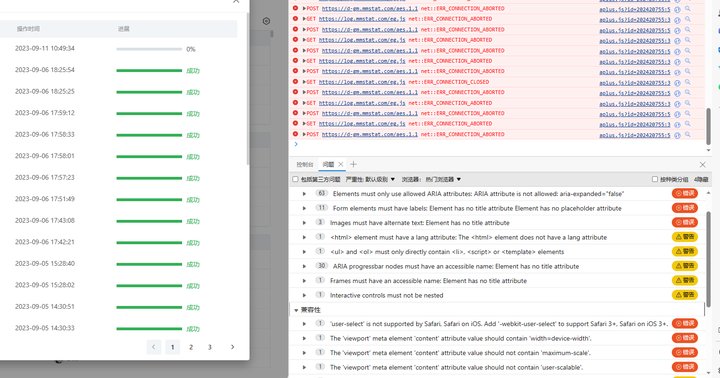Select the 问题 drawer tab
The width and height of the screenshot is (720, 378).
[x=328, y=164]
